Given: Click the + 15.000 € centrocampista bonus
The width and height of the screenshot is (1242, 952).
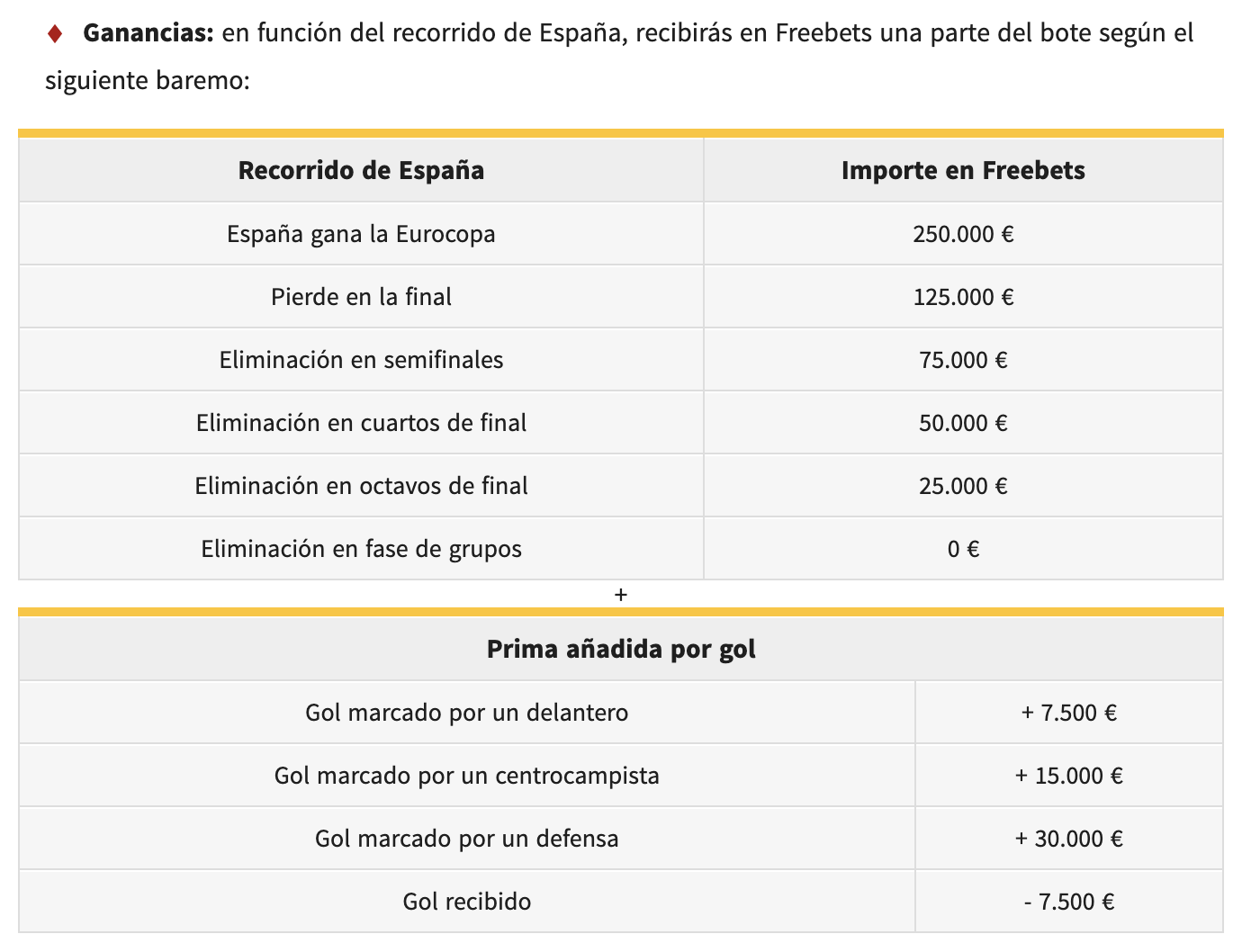Looking at the screenshot, I should point(1069,776).
